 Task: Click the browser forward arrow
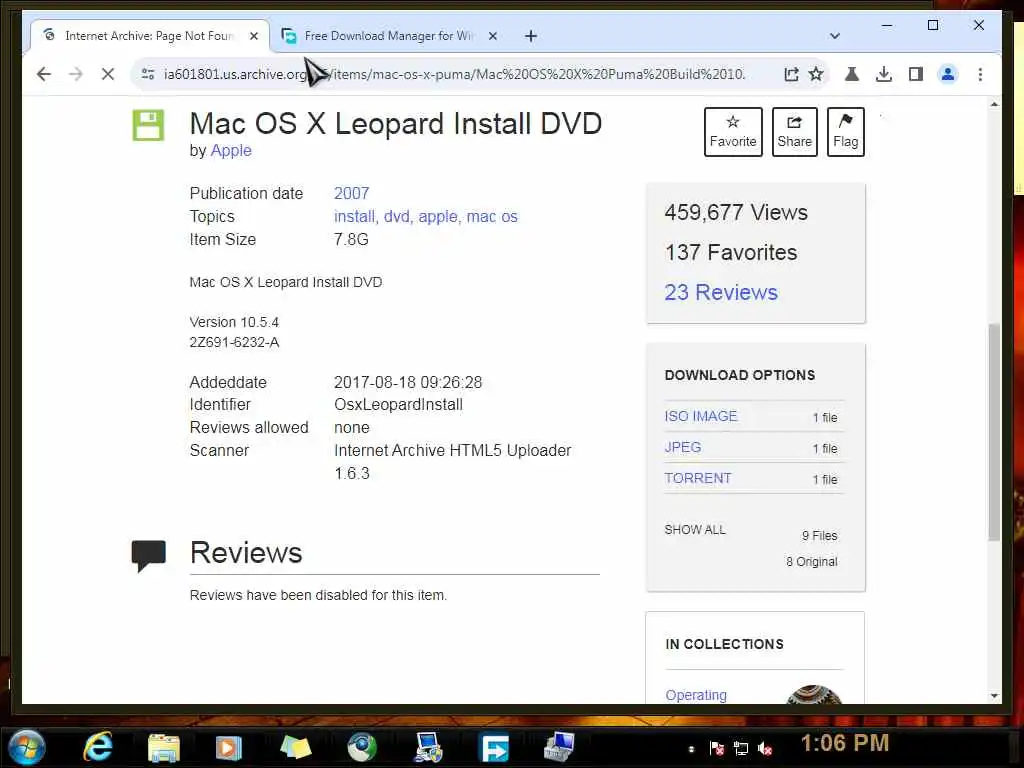pos(76,74)
